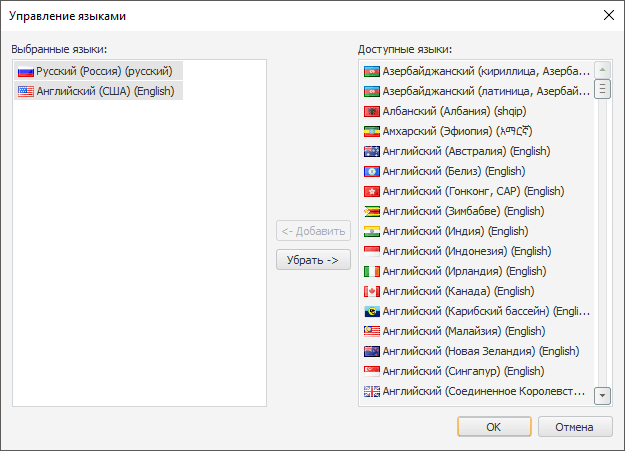Click the New Zealand flag icon
Image resolution: width=625 pixels, height=451 pixels.
coord(371,351)
